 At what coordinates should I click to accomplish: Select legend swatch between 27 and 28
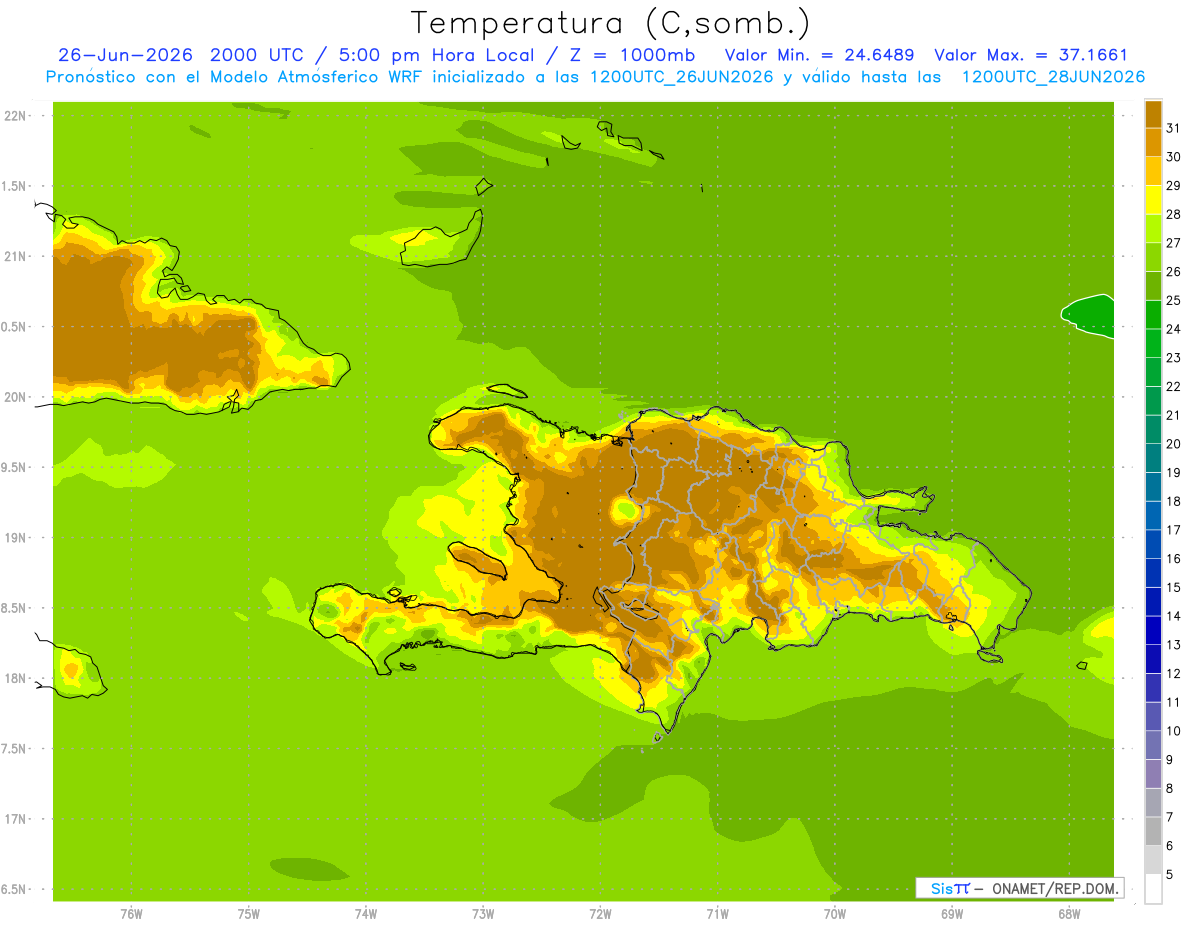point(1153,228)
